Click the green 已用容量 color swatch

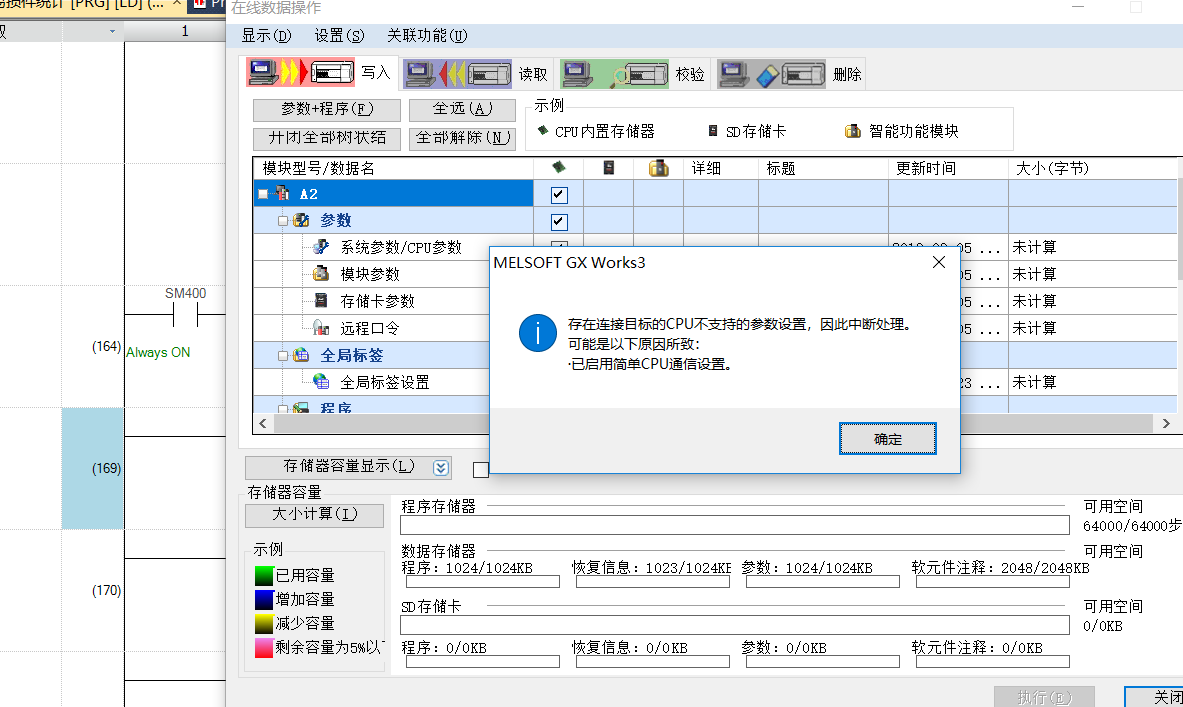(x=264, y=576)
